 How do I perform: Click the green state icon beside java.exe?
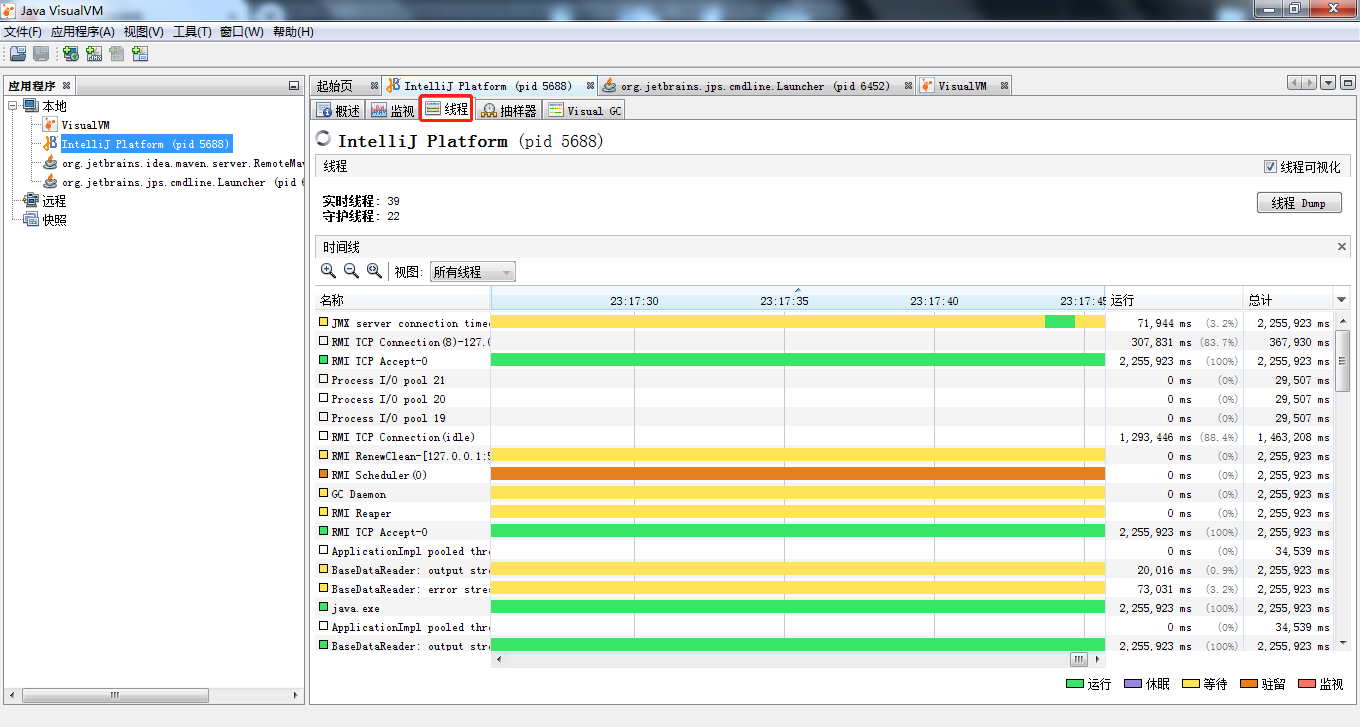(323, 607)
